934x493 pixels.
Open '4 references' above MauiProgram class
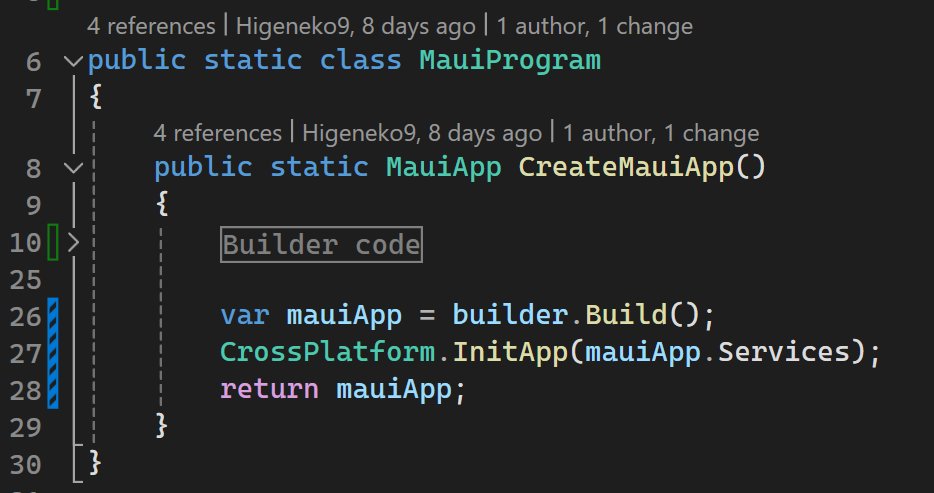click(151, 26)
